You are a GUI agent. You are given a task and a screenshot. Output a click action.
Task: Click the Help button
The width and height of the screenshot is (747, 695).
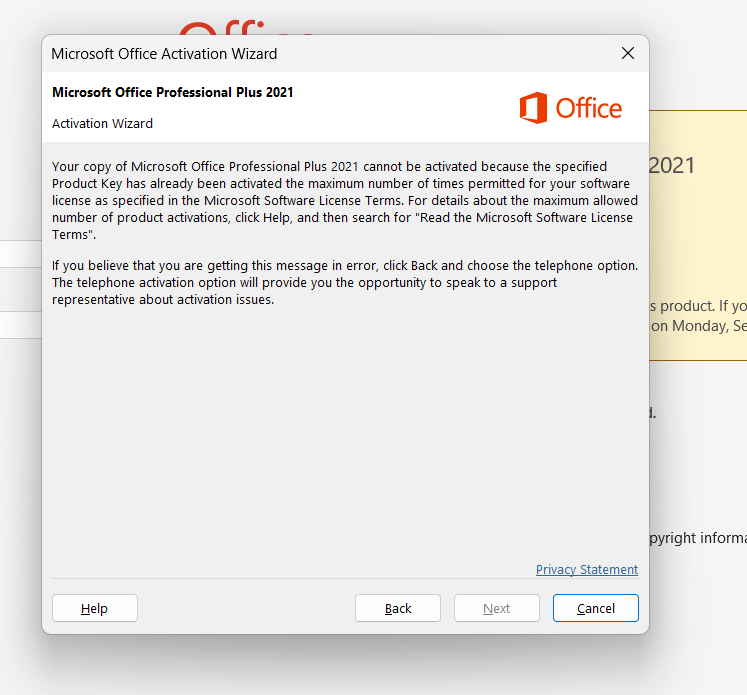95,608
